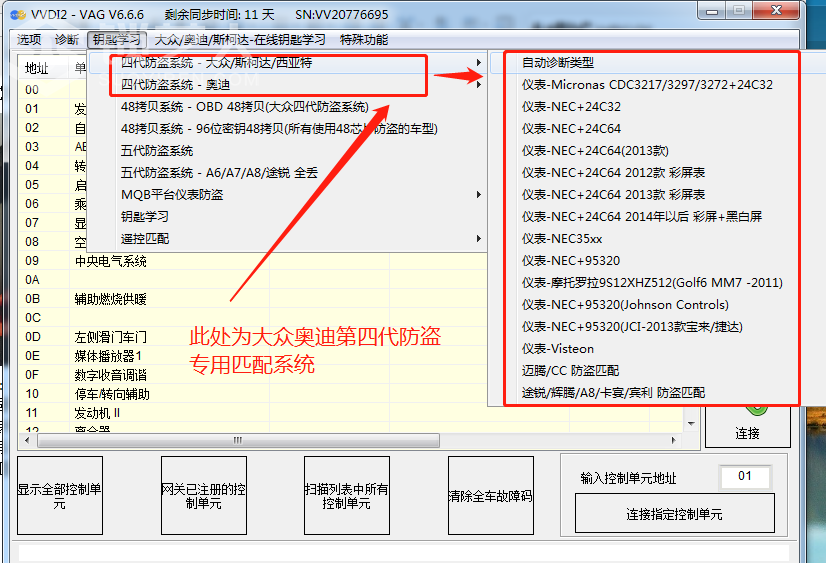Click the VVDI2 app icon in title bar
Screen dimensions: 826x563
click(17, 14)
